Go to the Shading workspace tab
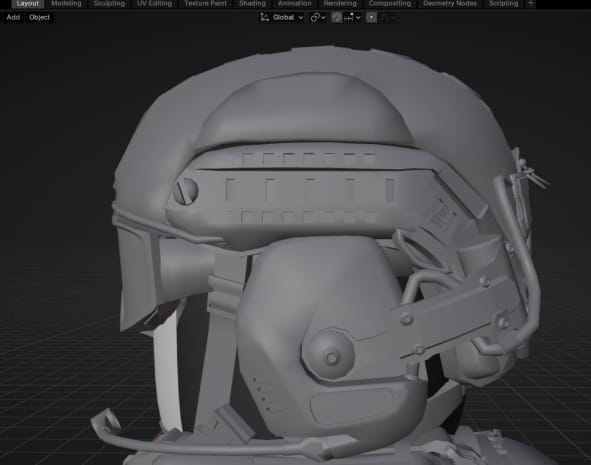Screen dimensions: 591x465 coord(252,3)
